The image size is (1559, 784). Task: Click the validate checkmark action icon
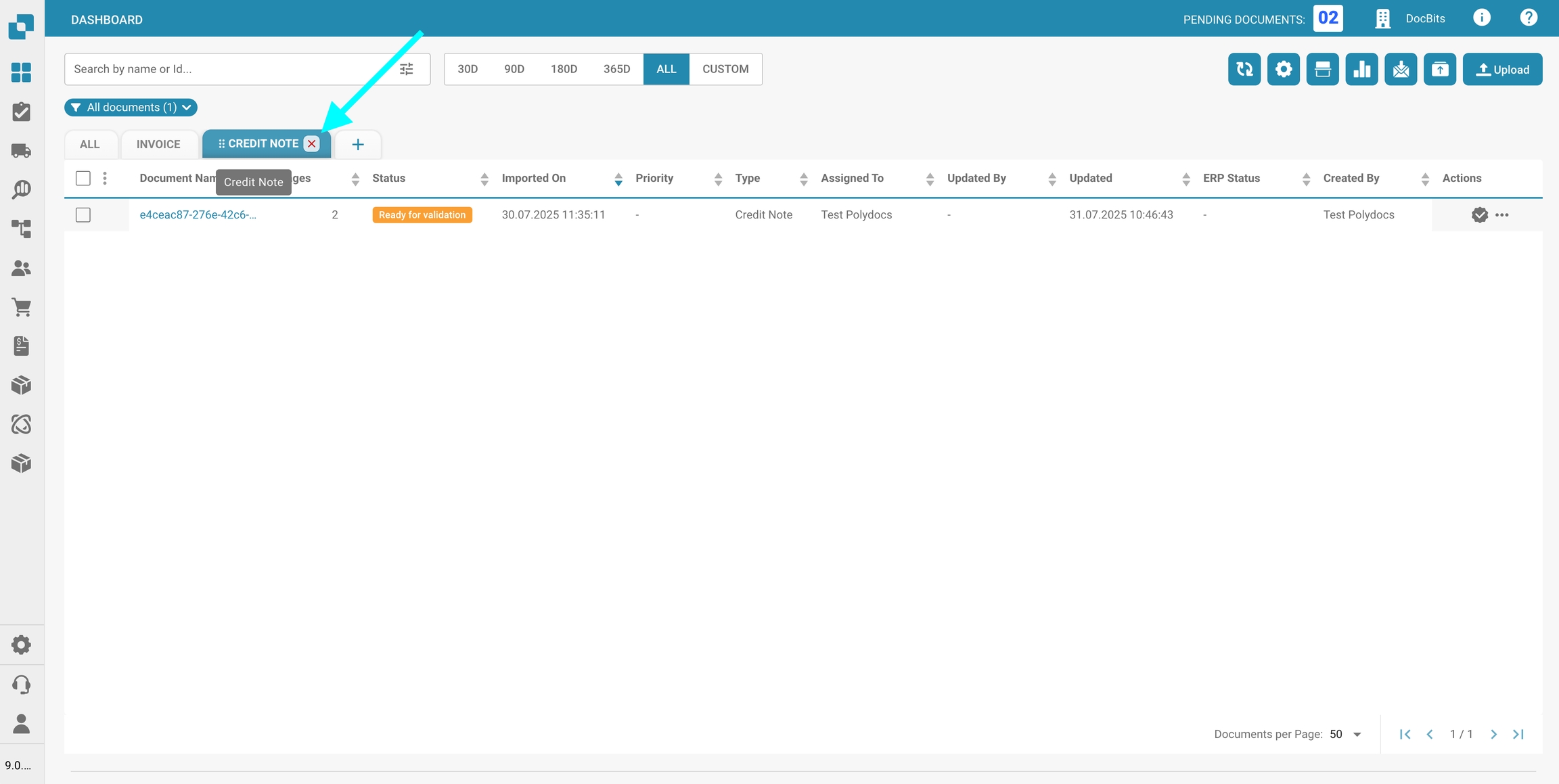click(x=1479, y=215)
